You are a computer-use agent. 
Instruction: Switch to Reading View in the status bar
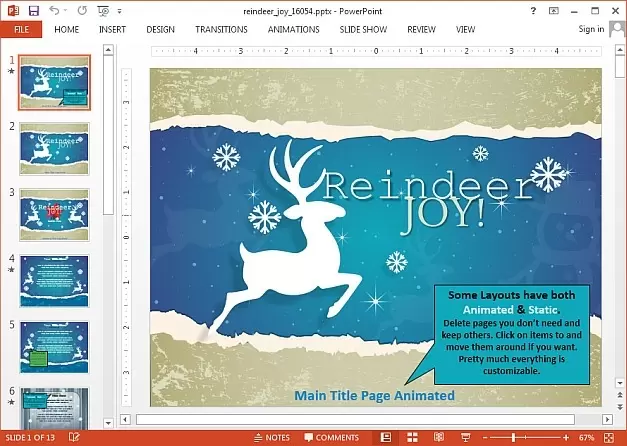click(437, 438)
